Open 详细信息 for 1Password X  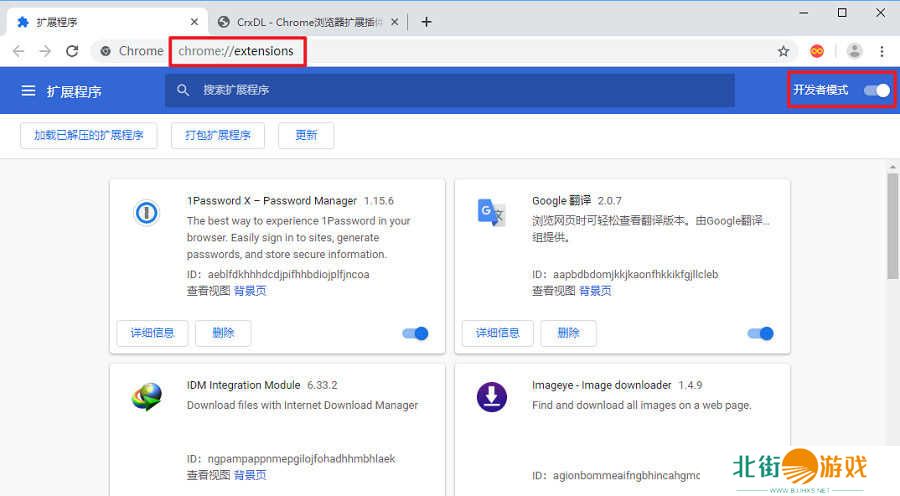point(152,333)
